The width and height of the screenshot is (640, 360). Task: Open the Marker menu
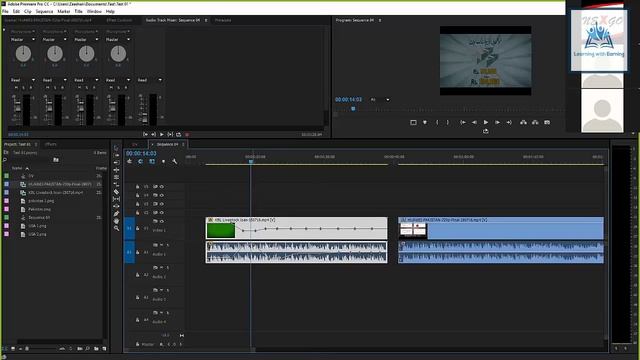pos(64,11)
